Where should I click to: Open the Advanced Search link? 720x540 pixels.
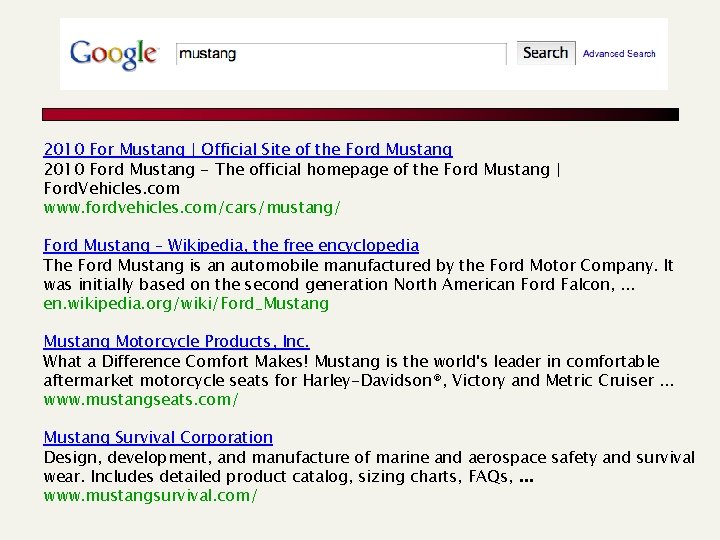(x=619, y=54)
